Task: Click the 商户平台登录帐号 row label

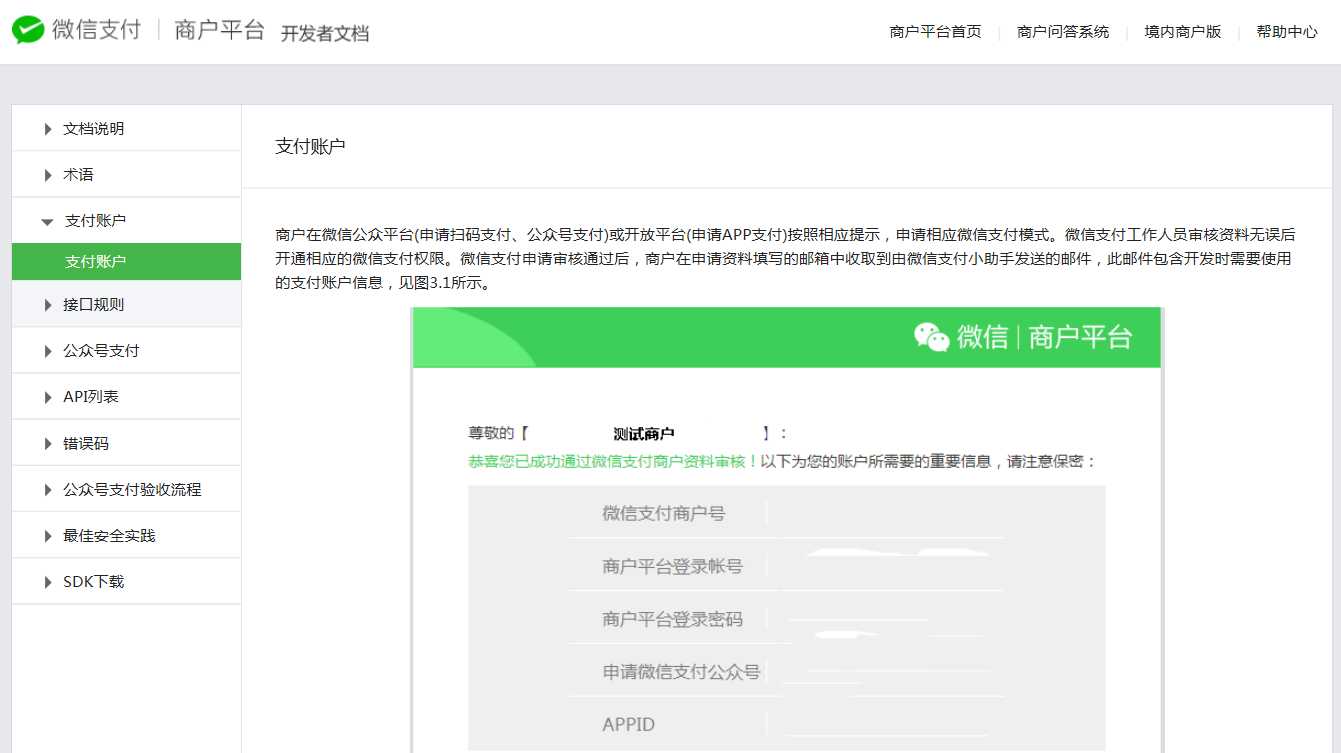Action: click(672, 566)
